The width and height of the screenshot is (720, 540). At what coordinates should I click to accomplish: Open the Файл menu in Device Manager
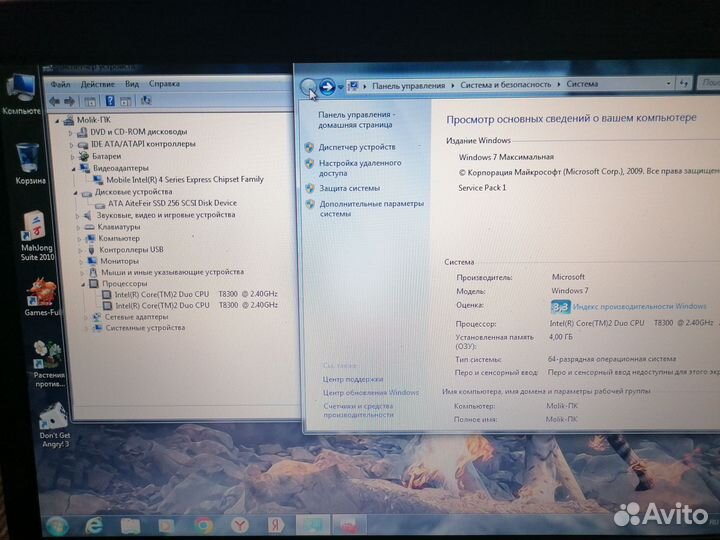(60, 84)
